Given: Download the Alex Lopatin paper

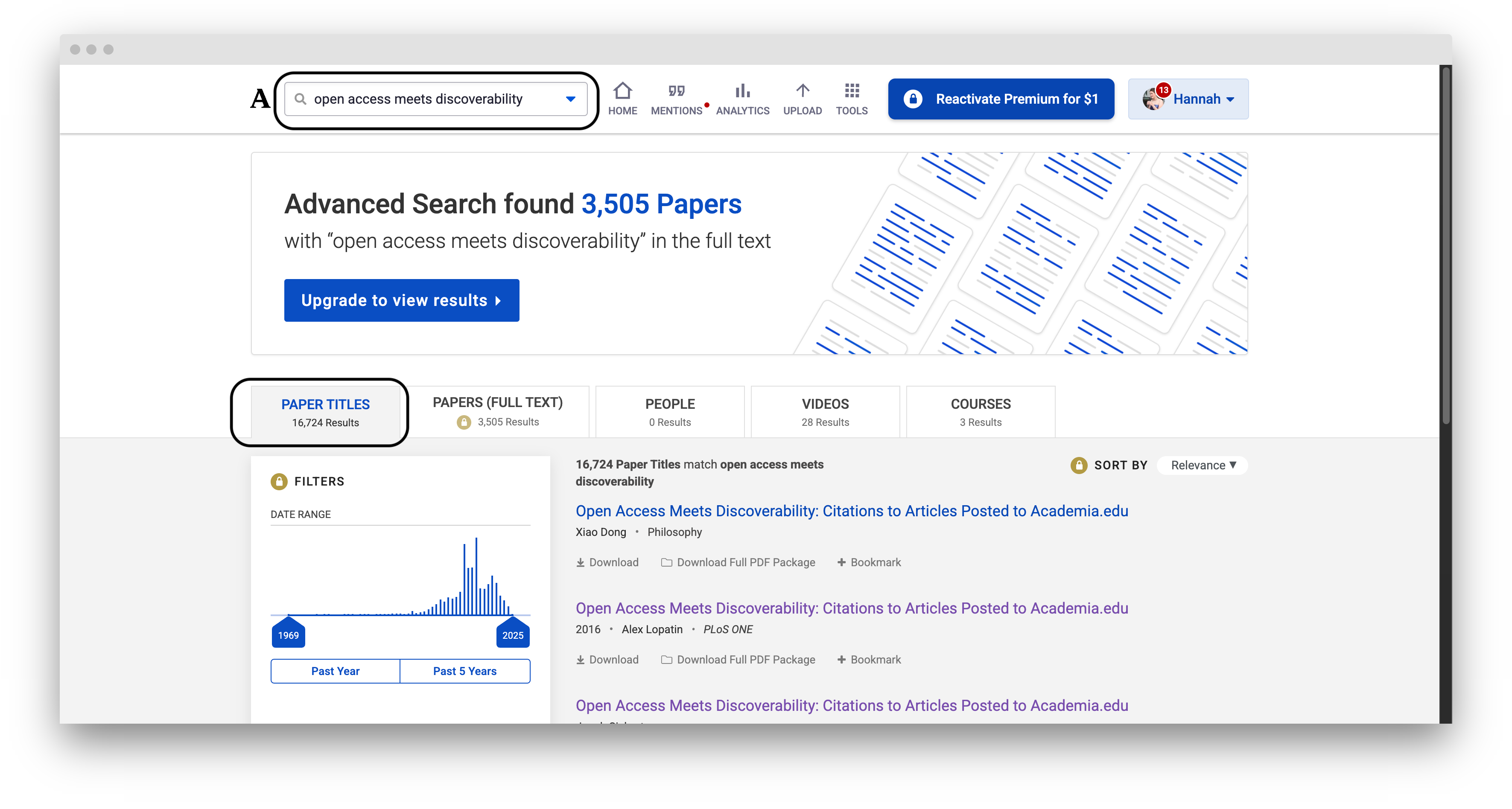Looking at the screenshot, I should click(x=607, y=660).
